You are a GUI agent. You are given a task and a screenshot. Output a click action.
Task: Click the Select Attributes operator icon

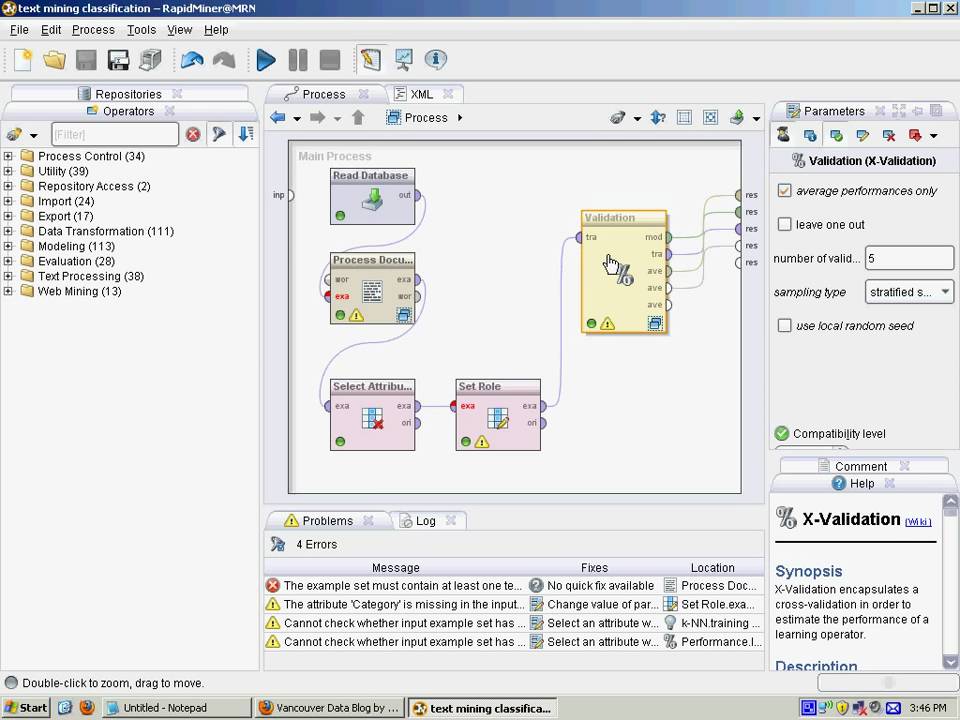[372, 418]
